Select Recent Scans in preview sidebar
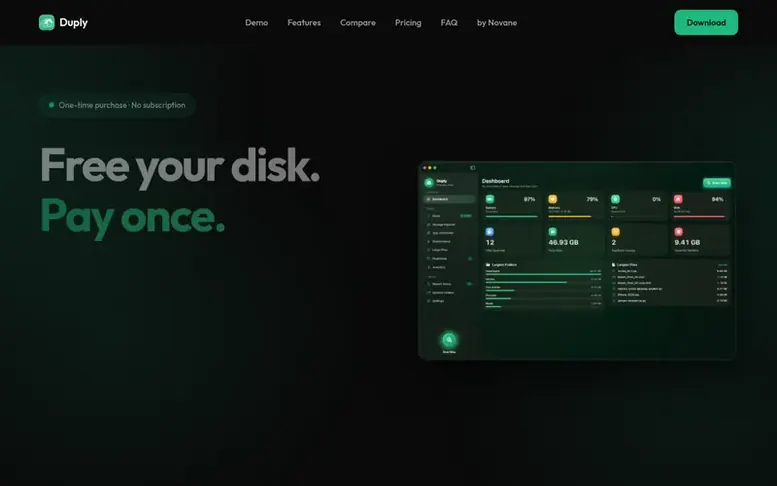Viewport: 777px width, 486px height. (x=449, y=284)
